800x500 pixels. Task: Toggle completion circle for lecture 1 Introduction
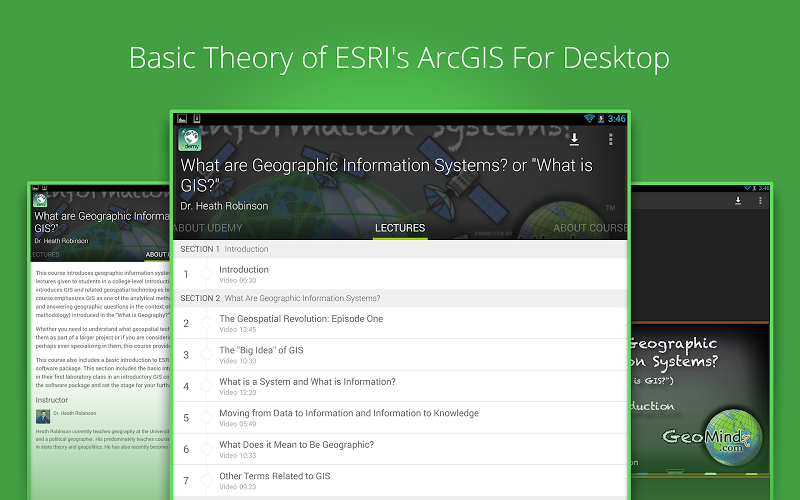(207, 274)
